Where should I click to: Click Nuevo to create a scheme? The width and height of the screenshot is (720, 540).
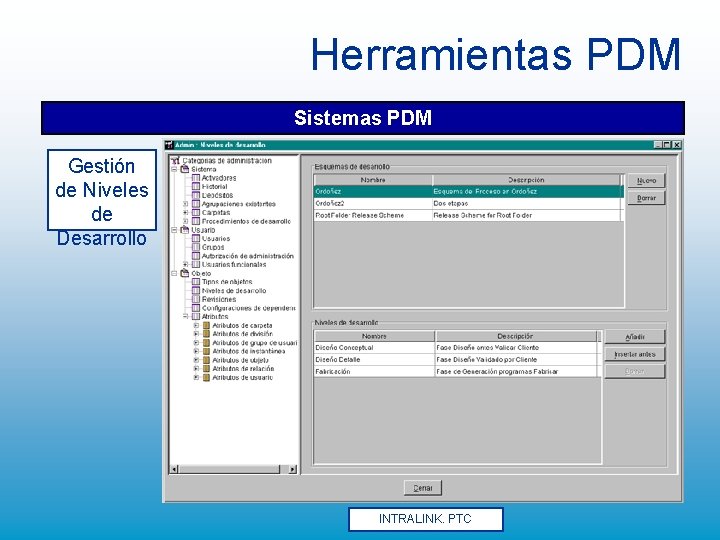(646, 181)
